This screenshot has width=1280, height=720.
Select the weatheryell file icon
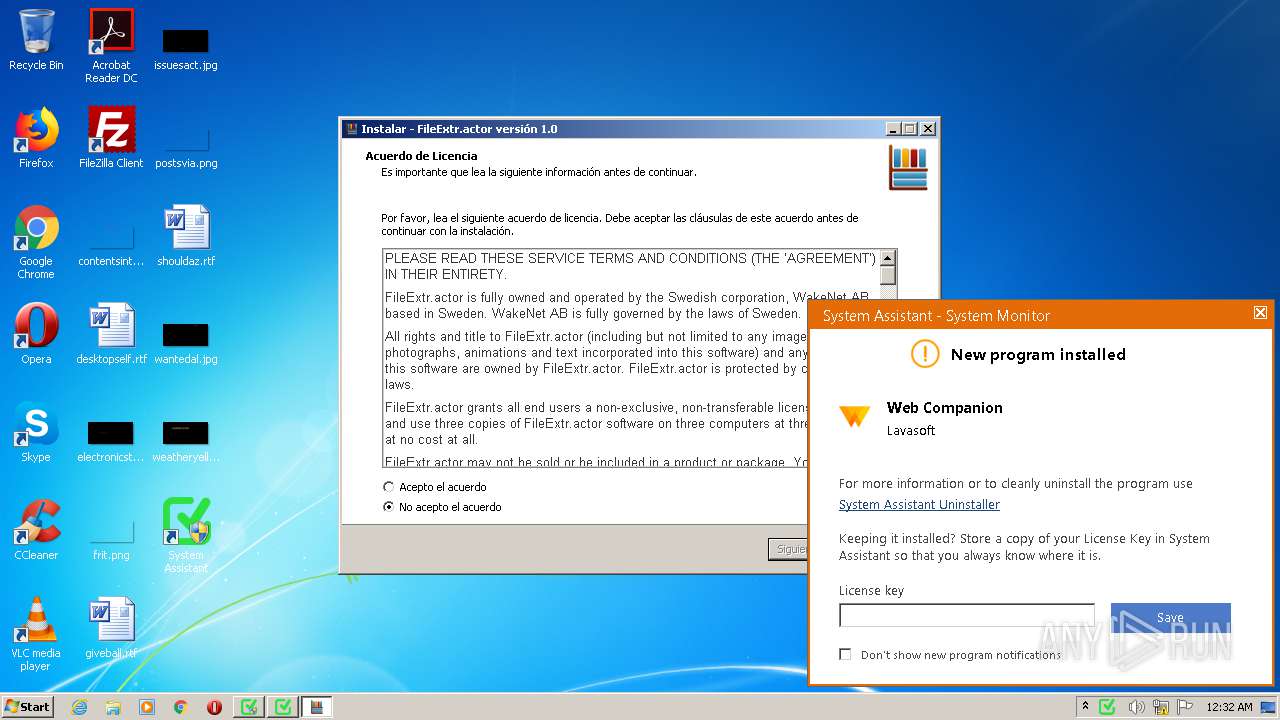tap(186, 441)
